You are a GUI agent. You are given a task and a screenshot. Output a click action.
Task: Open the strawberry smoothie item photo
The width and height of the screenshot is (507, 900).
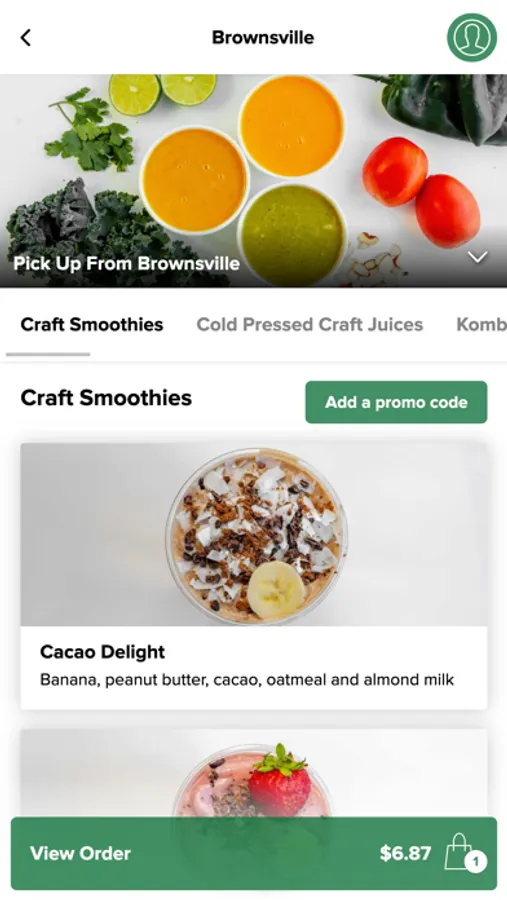tap(254, 773)
